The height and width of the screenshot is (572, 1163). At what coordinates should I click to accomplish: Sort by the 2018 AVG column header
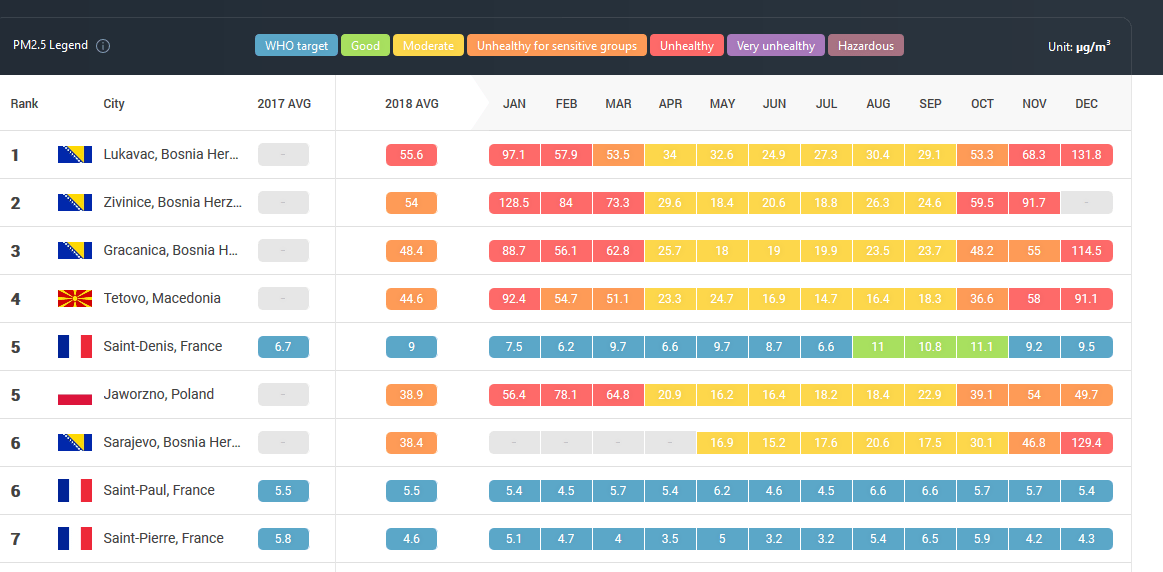[411, 104]
